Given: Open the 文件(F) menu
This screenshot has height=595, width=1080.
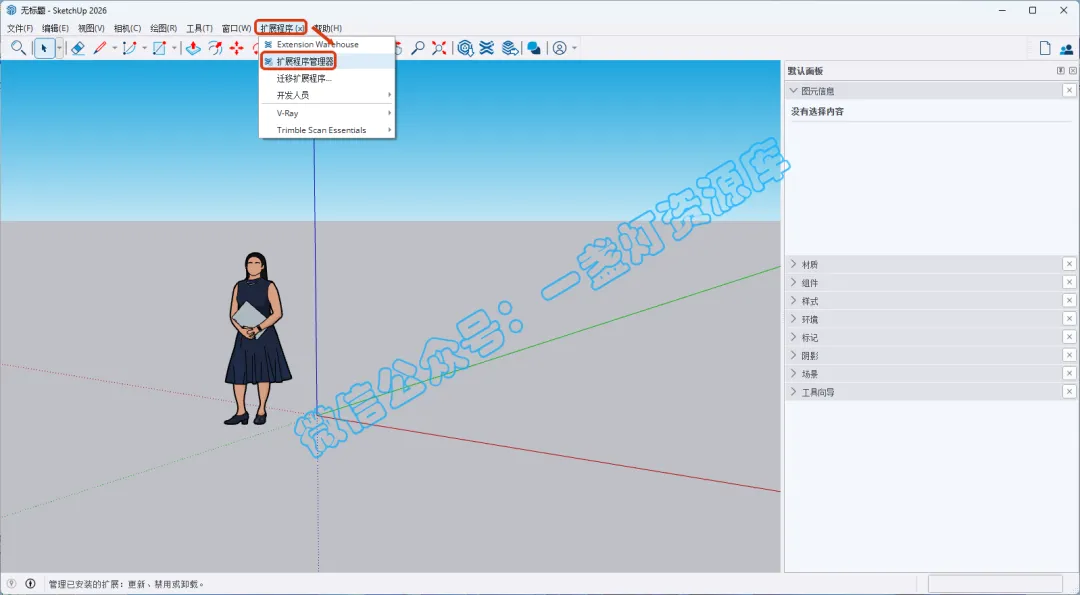Looking at the screenshot, I should click(x=20, y=28).
